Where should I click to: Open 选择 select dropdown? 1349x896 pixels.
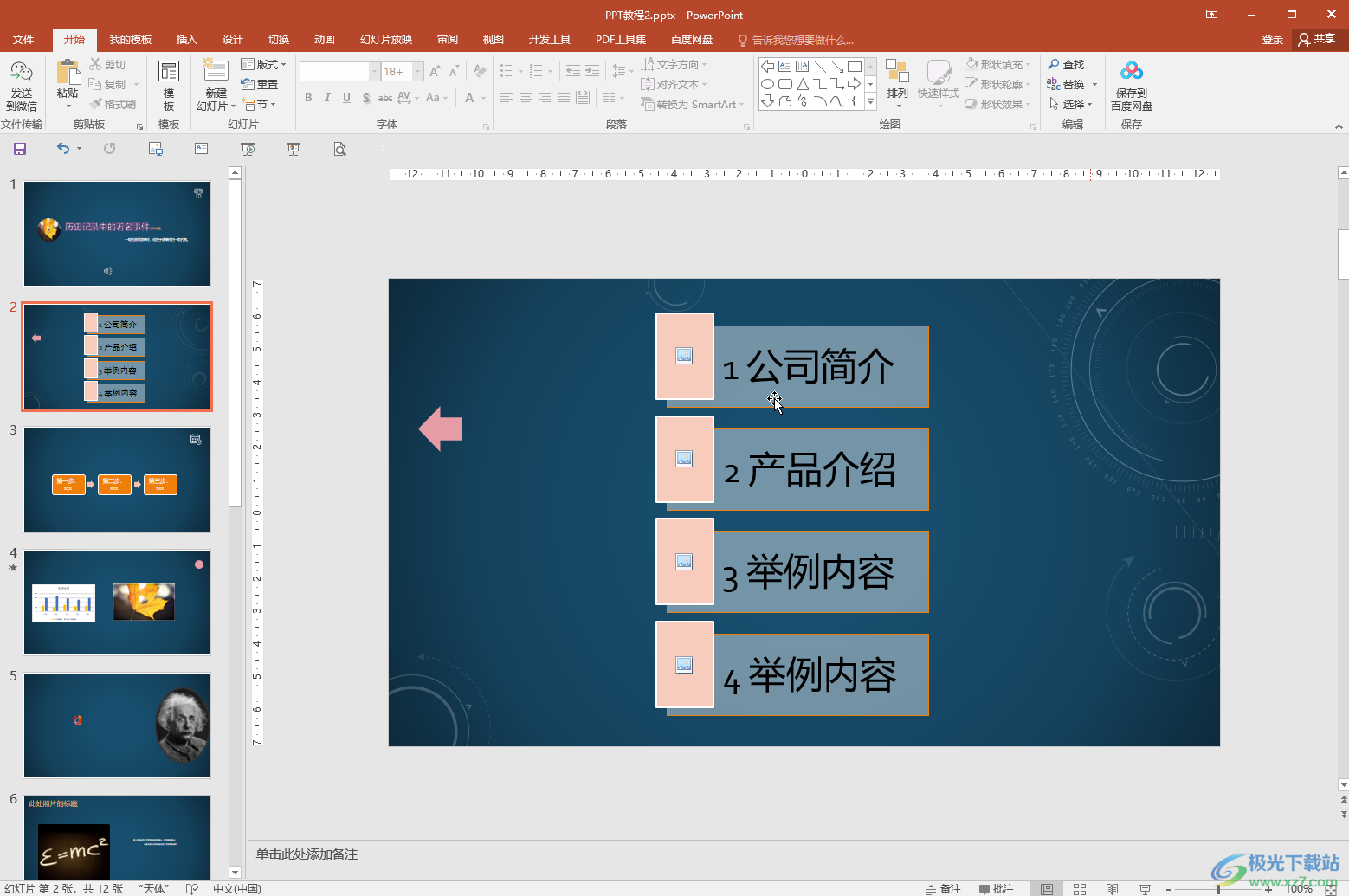pos(1071,104)
